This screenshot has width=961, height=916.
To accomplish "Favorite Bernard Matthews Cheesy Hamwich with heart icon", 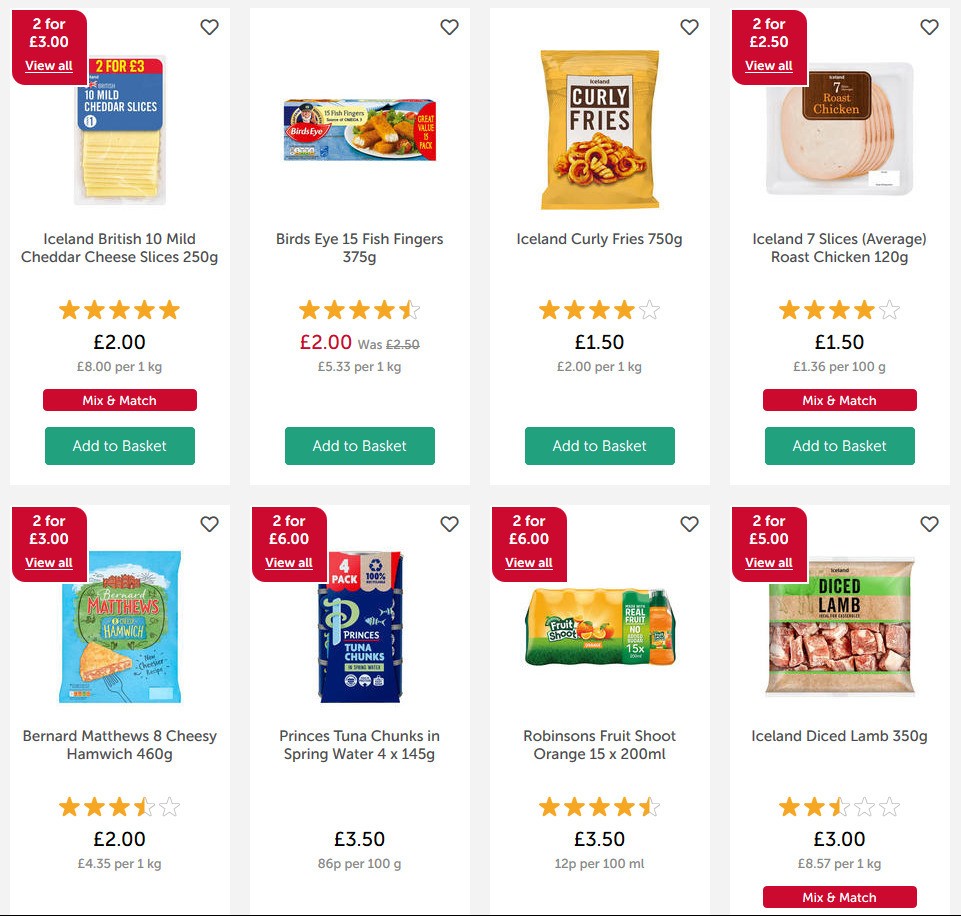I will point(209,524).
